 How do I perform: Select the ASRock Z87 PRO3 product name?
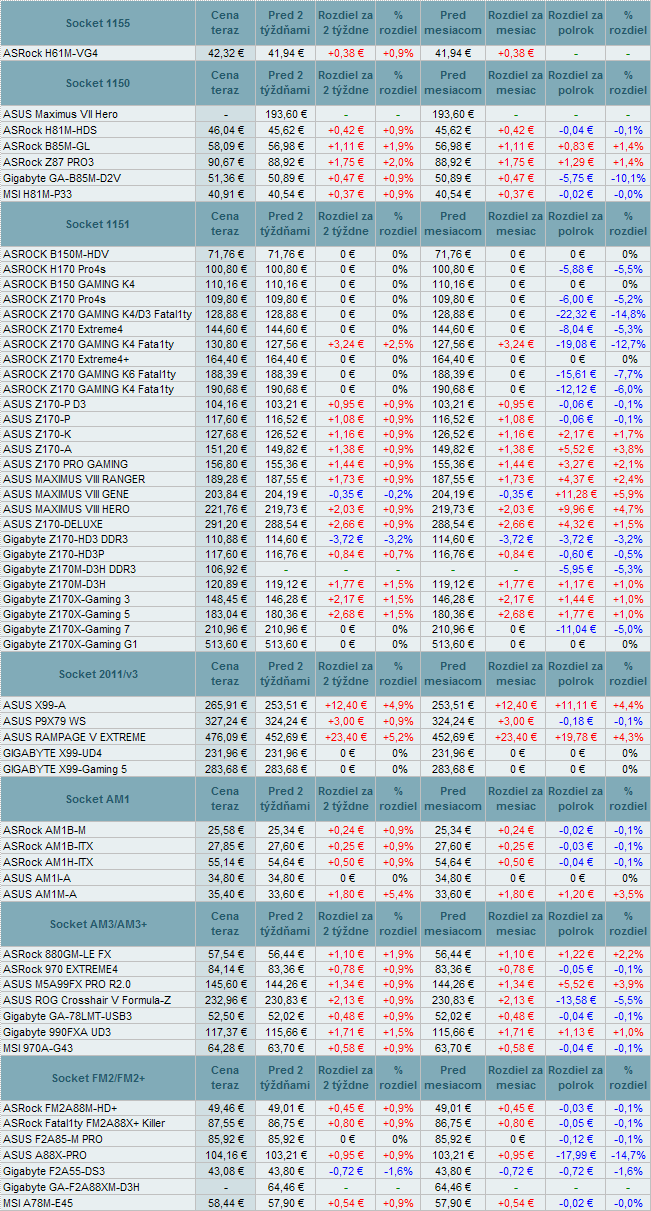pos(49,162)
